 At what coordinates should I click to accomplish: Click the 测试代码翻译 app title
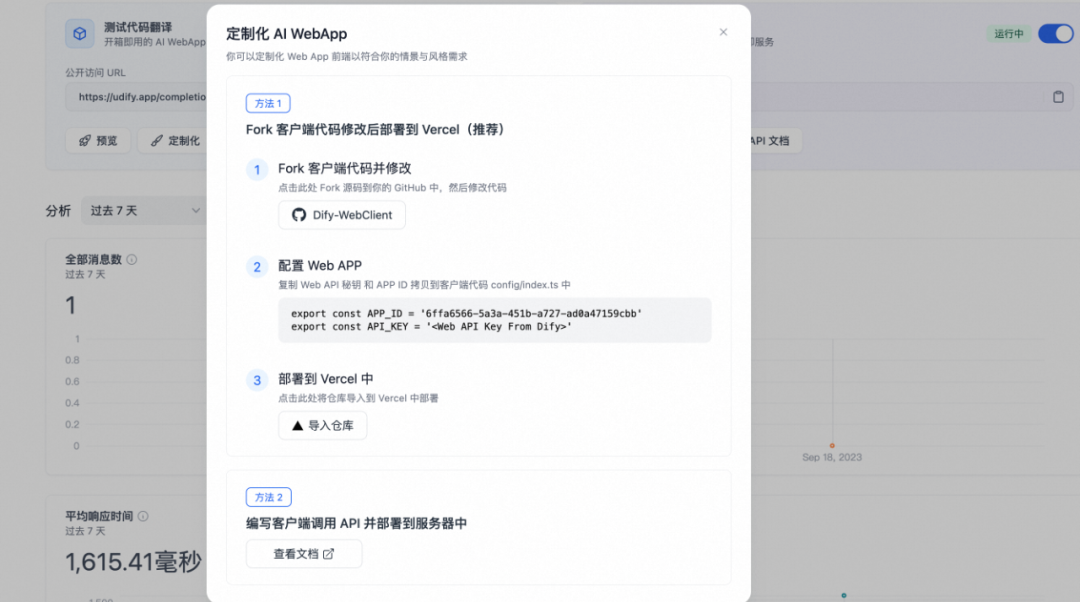[x=138, y=27]
